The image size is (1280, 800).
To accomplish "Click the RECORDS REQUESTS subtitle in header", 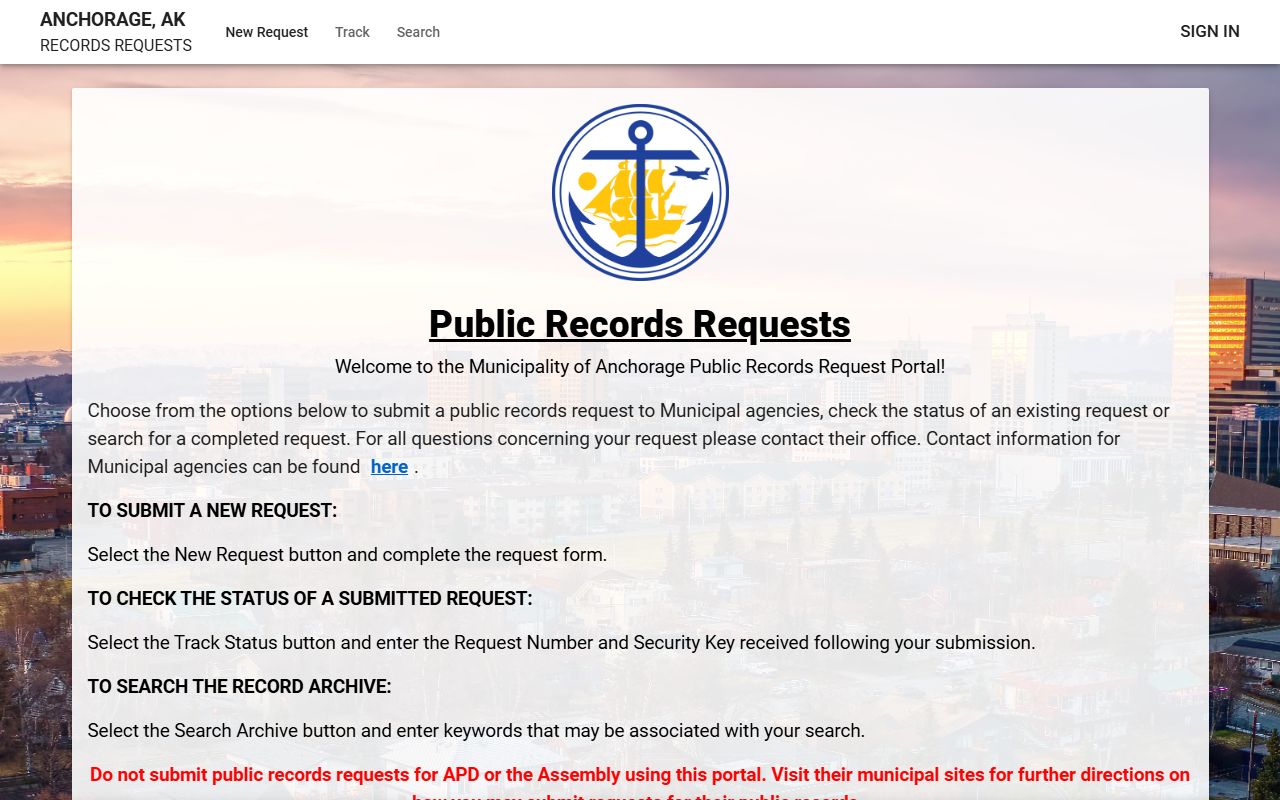I will 116,45.
